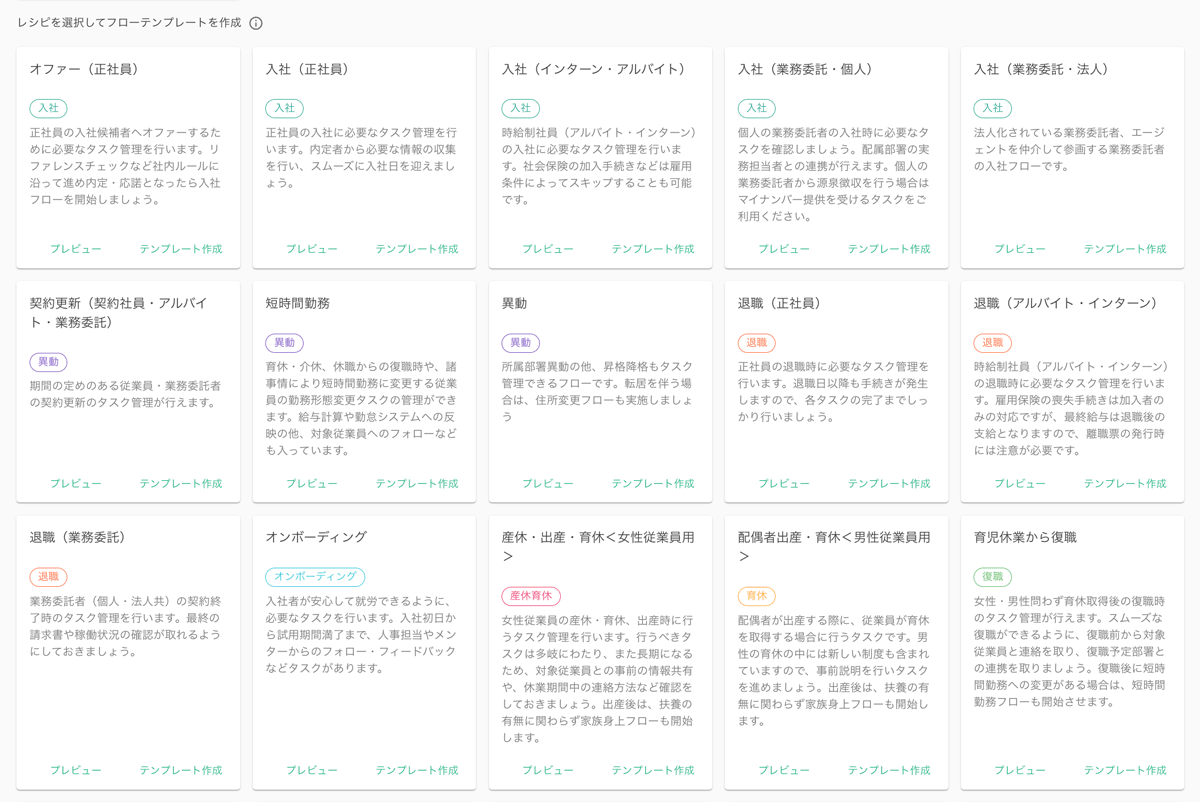This screenshot has width=1200, height=802.
Task: Click the 産休育休 tag chip
Action: 531,596
